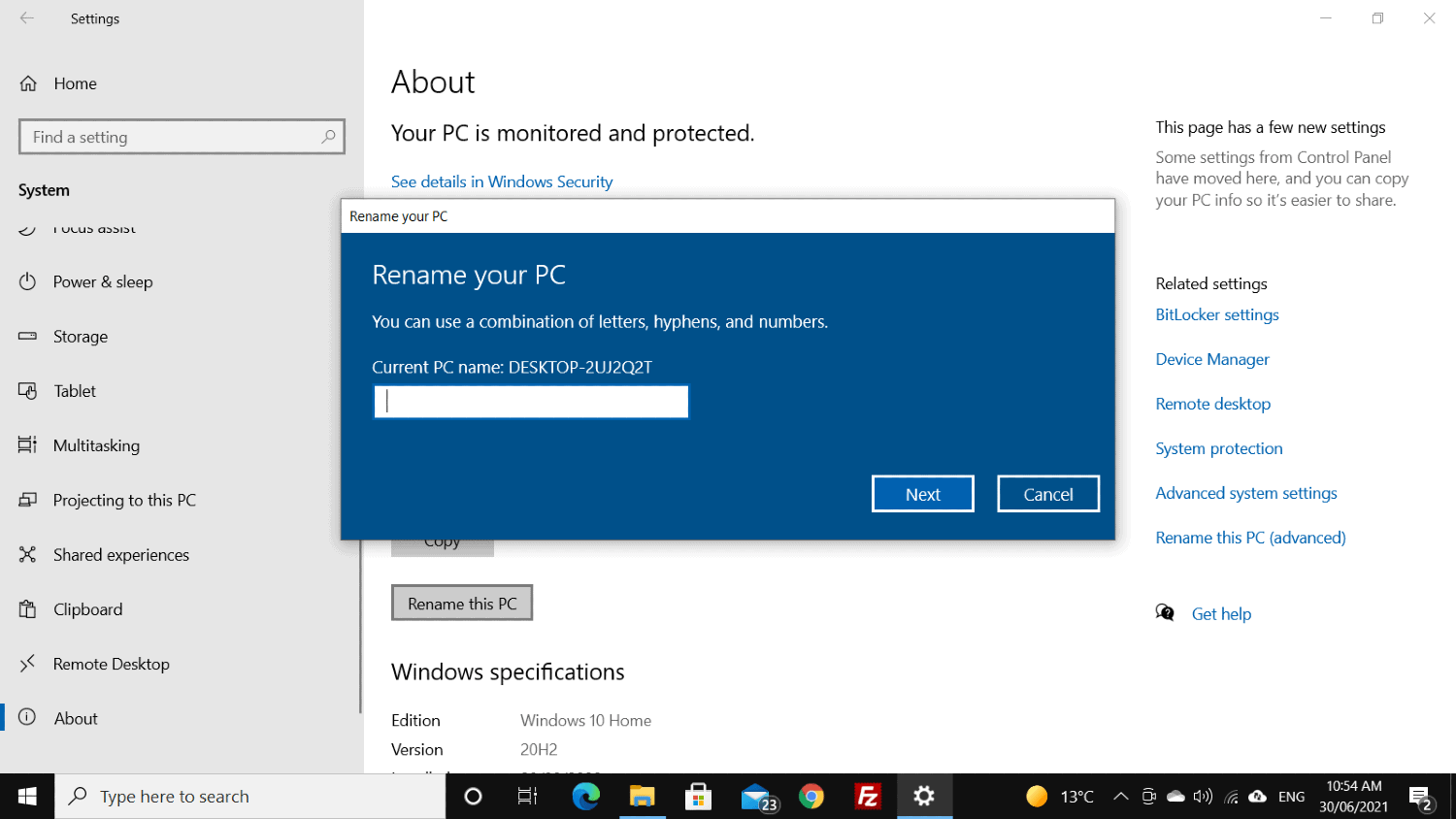The height and width of the screenshot is (819, 1456).
Task: Click the Remote Desktop sidebar icon
Action: click(x=27, y=663)
